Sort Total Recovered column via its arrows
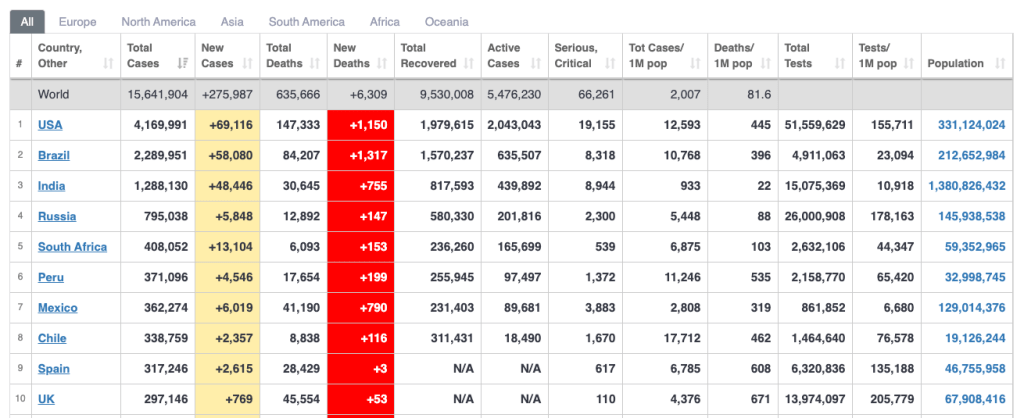 467,64
